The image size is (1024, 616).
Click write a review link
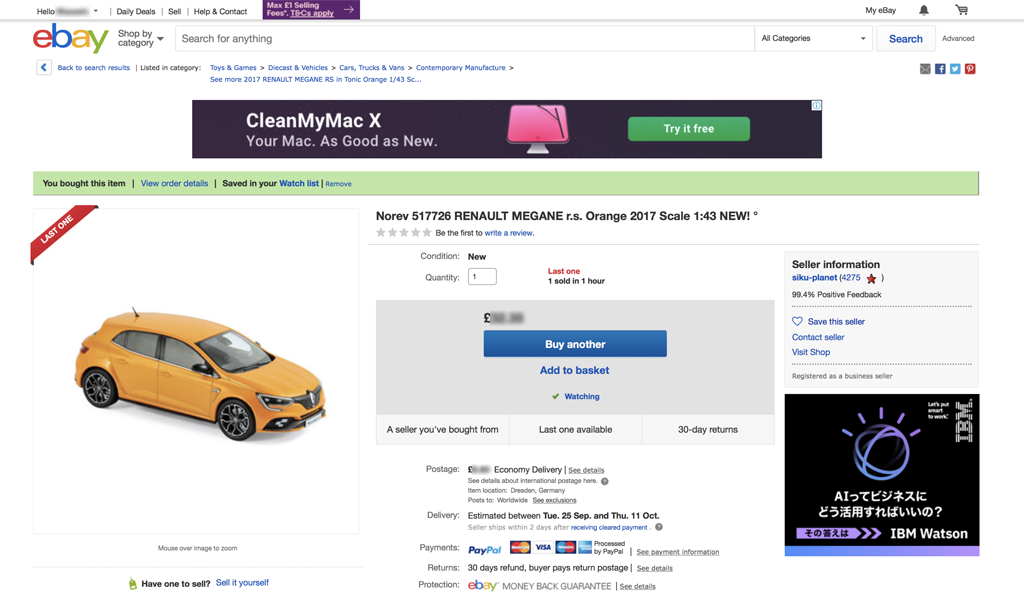tap(509, 233)
